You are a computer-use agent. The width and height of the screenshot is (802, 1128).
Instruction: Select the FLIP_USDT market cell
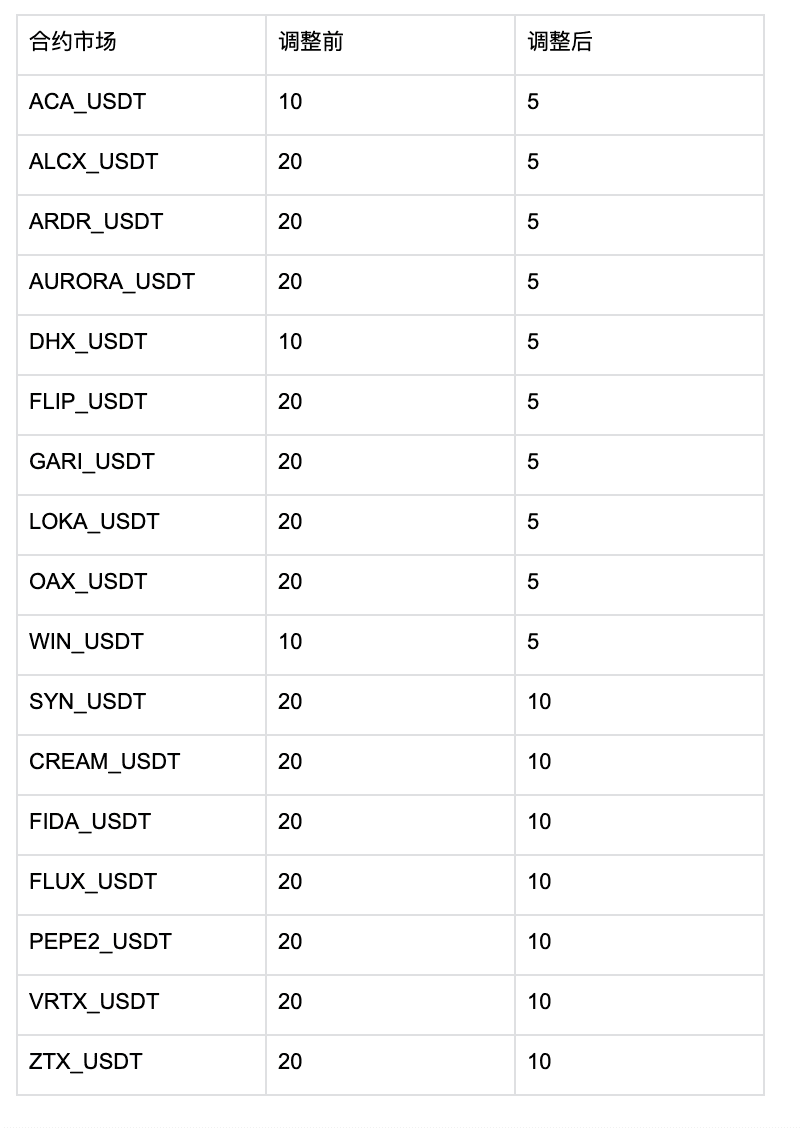88,402
